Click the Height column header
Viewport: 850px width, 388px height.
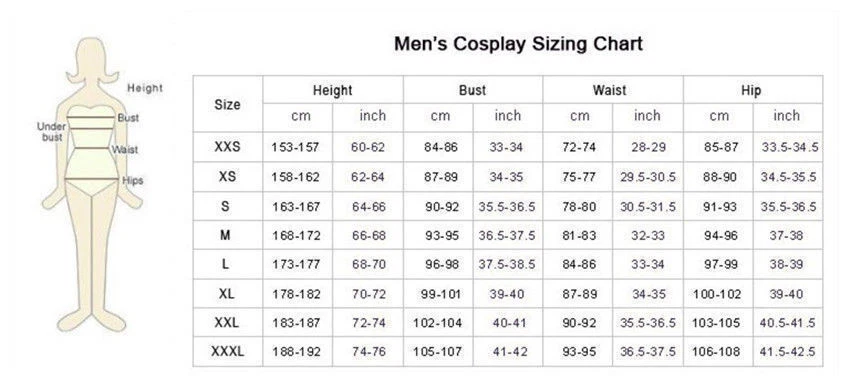click(332, 90)
